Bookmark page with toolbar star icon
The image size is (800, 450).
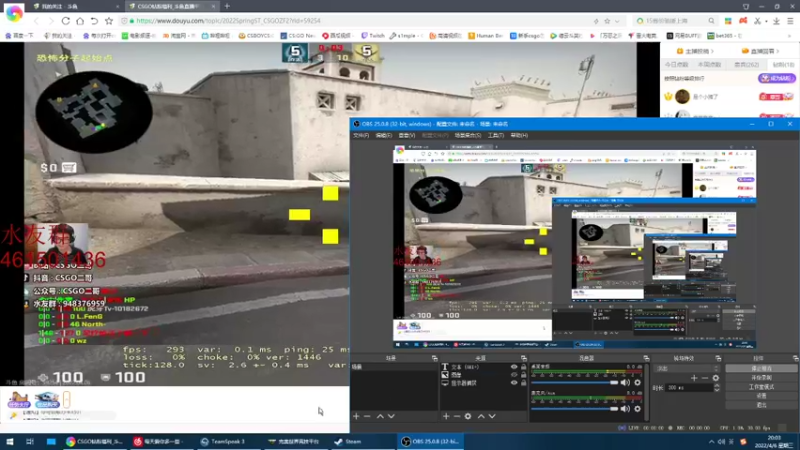tap(109, 21)
